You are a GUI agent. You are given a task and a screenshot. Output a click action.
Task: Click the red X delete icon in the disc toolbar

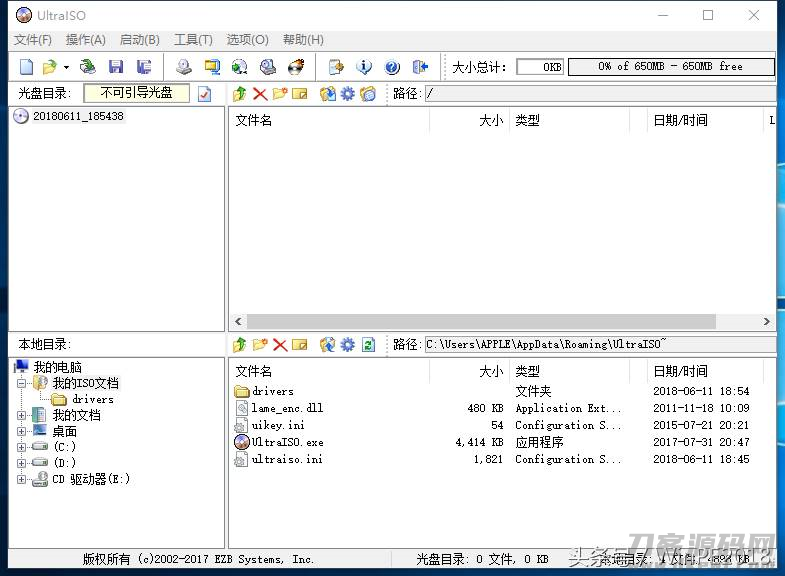point(260,94)
